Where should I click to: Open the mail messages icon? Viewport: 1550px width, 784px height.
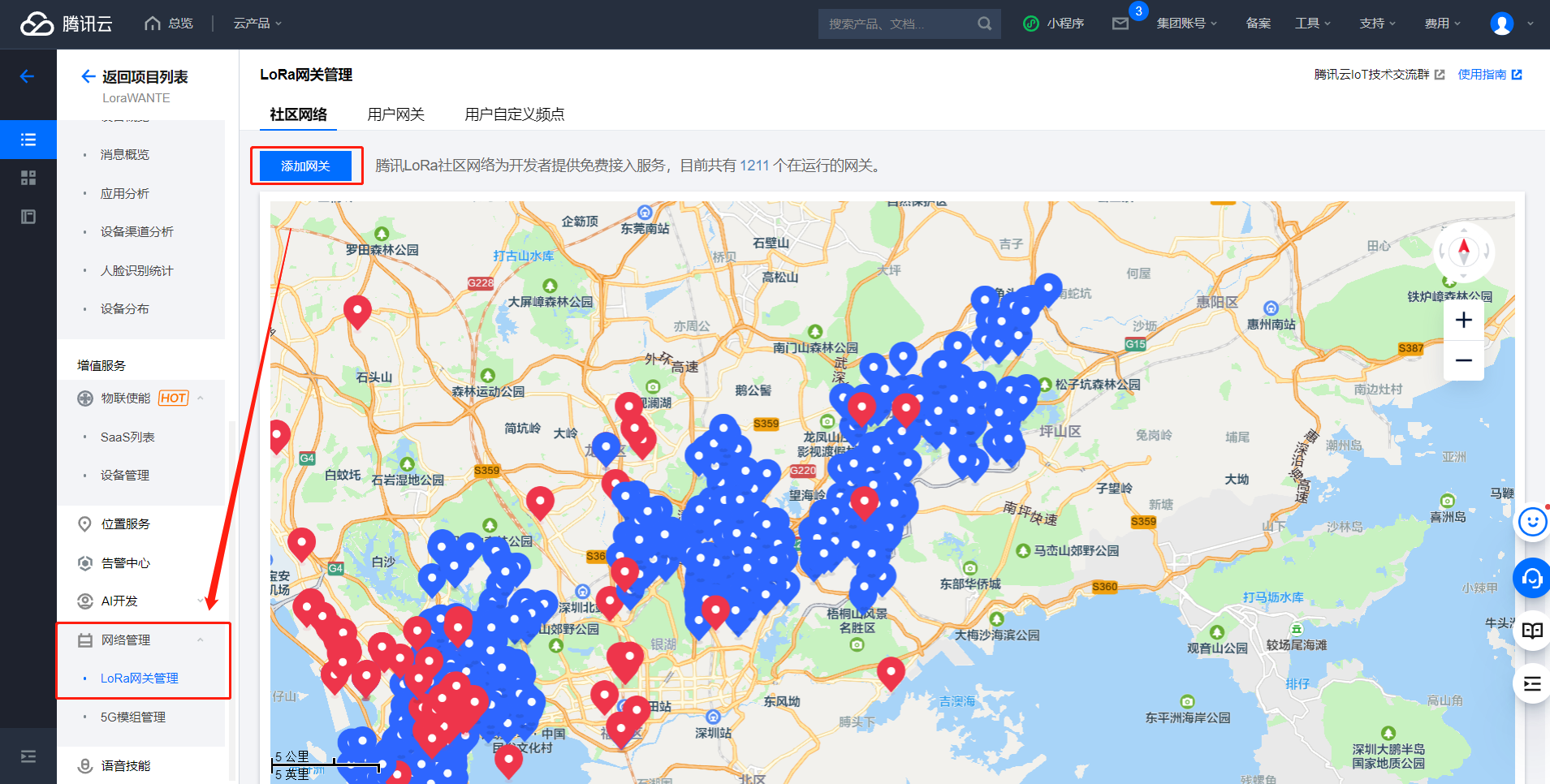click(x=1120, y=24)
